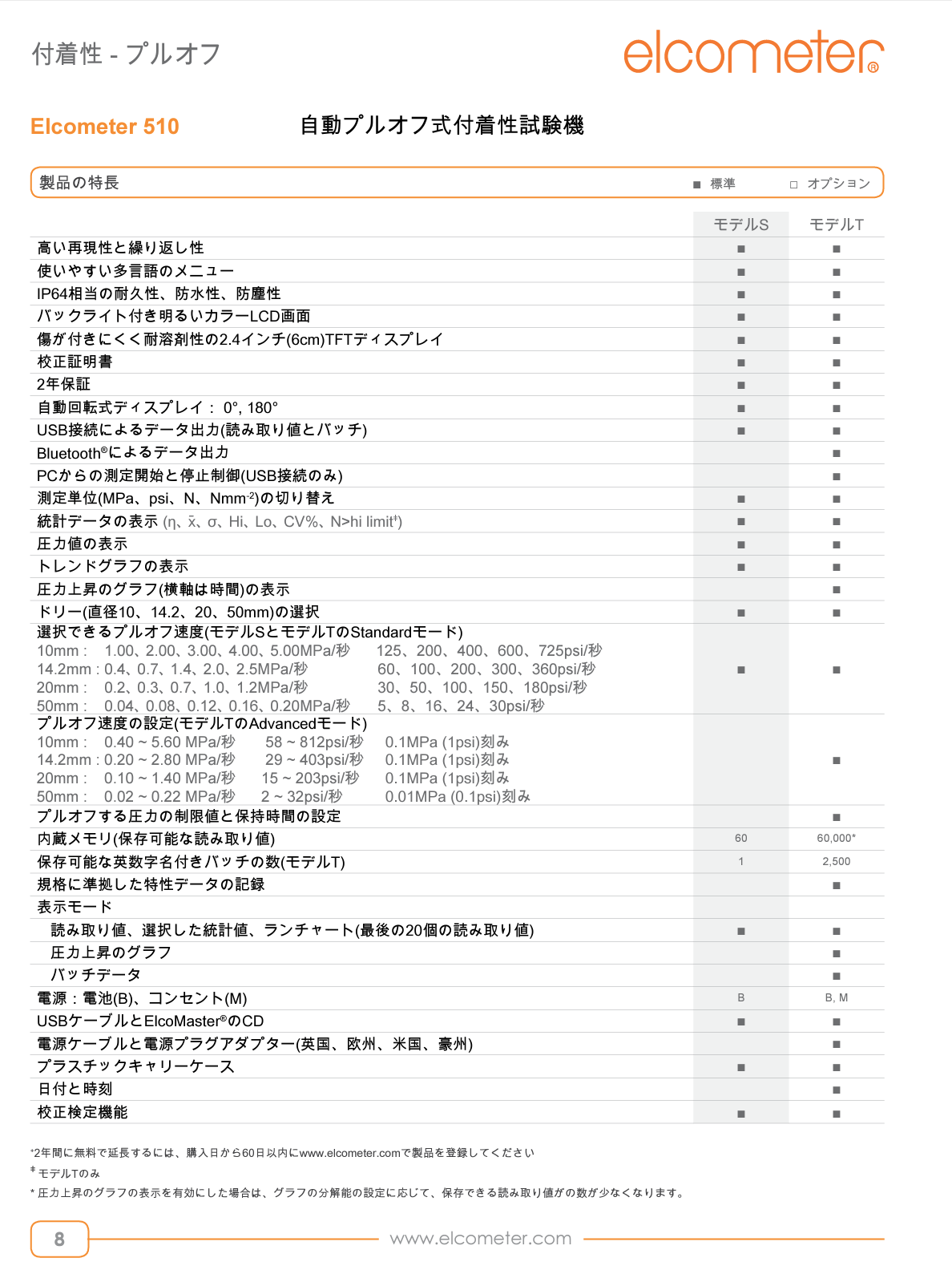
Task: Click the 付着性 - プルオフ page header
Action: click(126, 54)
